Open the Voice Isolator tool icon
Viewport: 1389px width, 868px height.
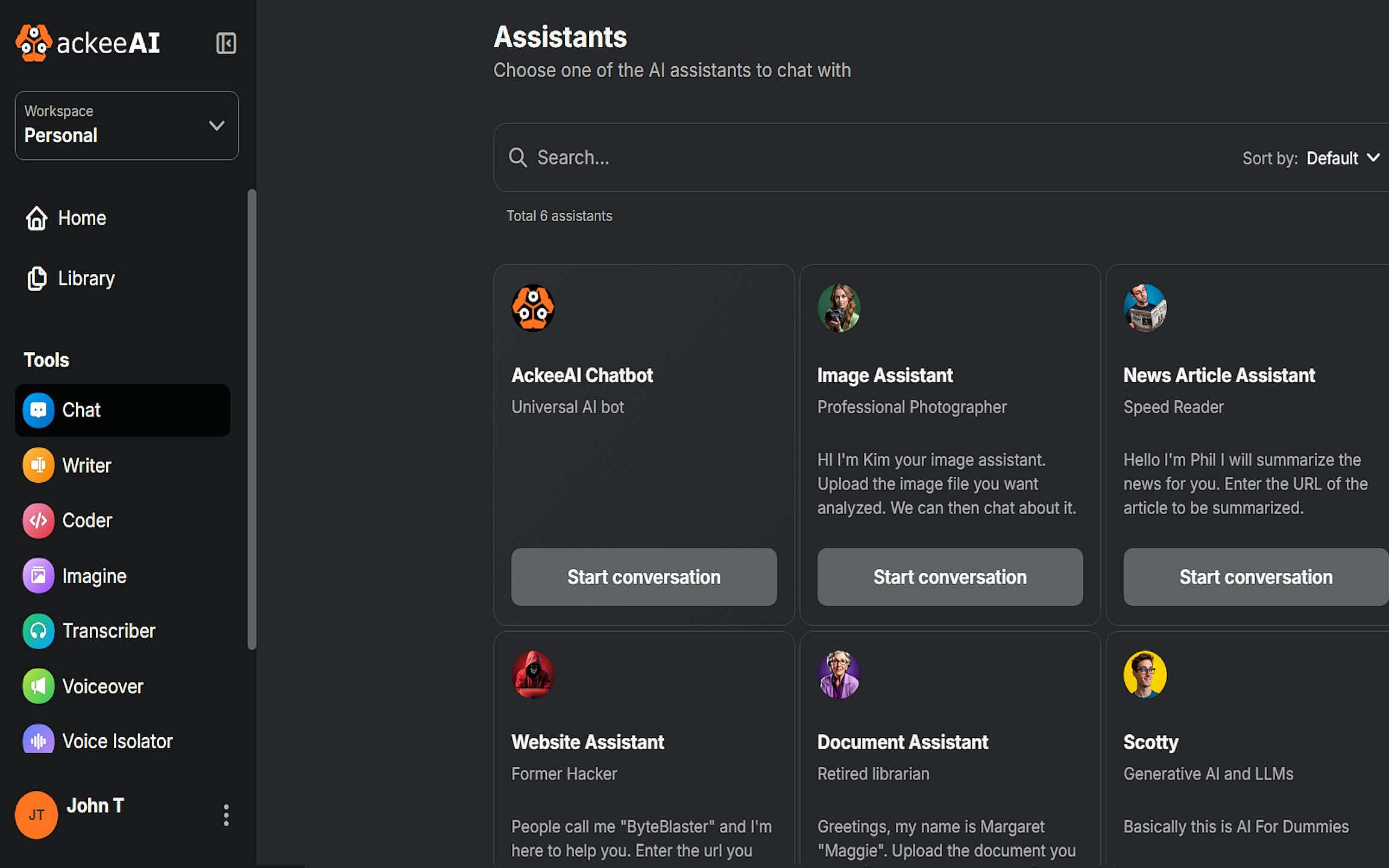38,741
